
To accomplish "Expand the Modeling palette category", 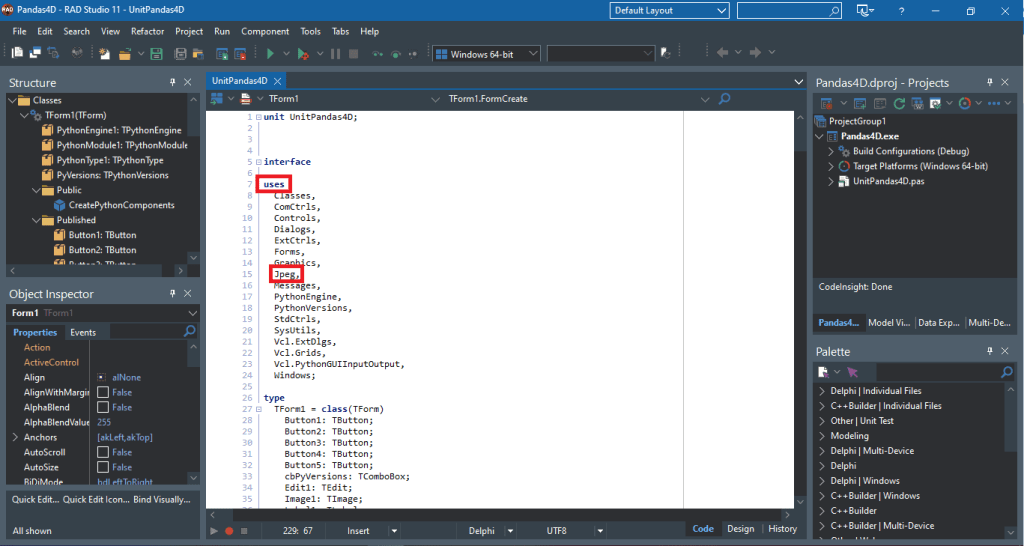I will pos(822,436).
